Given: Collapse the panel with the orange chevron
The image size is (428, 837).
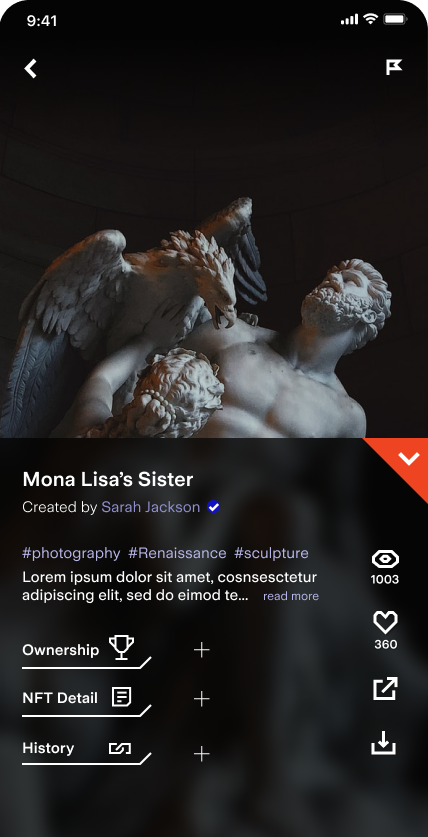Looking at the screenshot, I should tap(408, 458).
